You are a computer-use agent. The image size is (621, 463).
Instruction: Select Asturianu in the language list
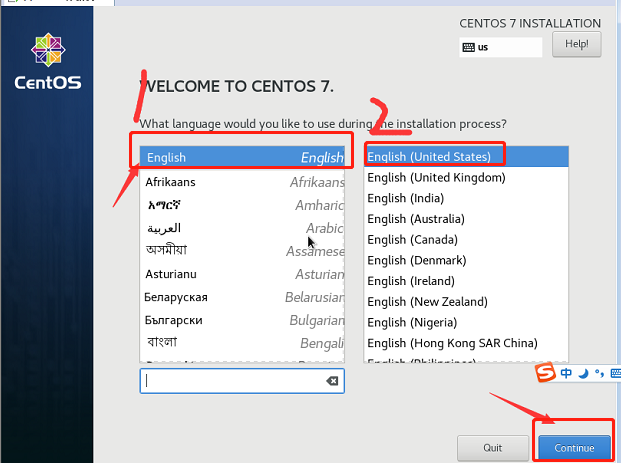242,274
